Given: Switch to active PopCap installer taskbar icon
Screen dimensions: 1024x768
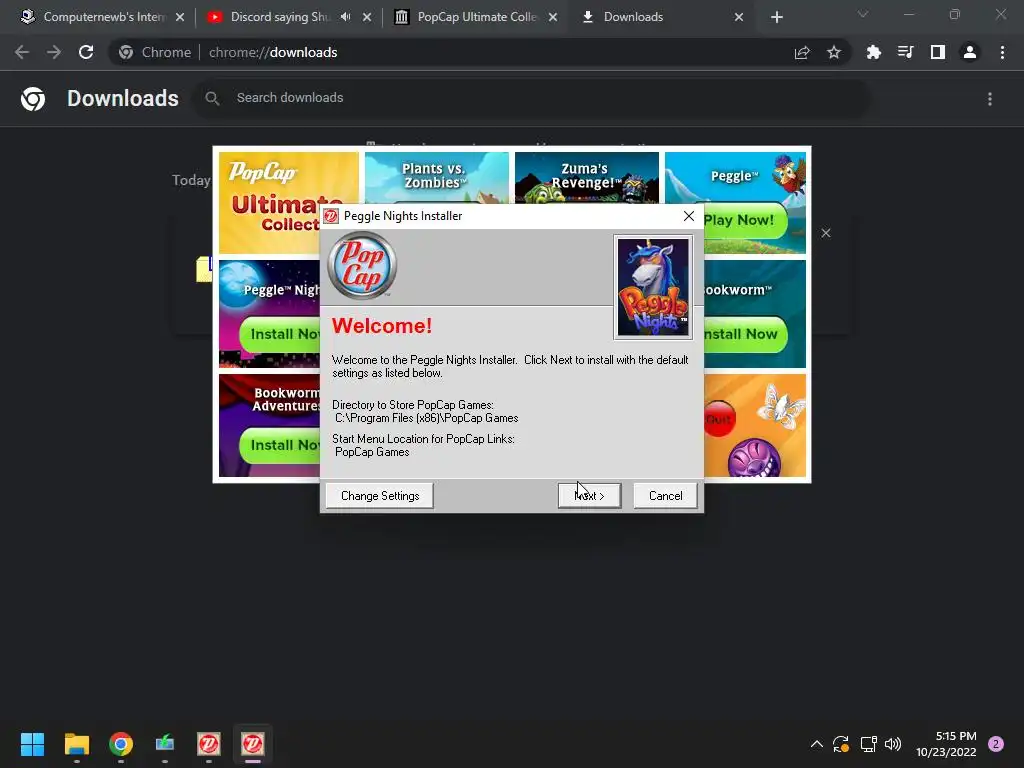Looking at the screenshot, I should click(x=253, y=743).
